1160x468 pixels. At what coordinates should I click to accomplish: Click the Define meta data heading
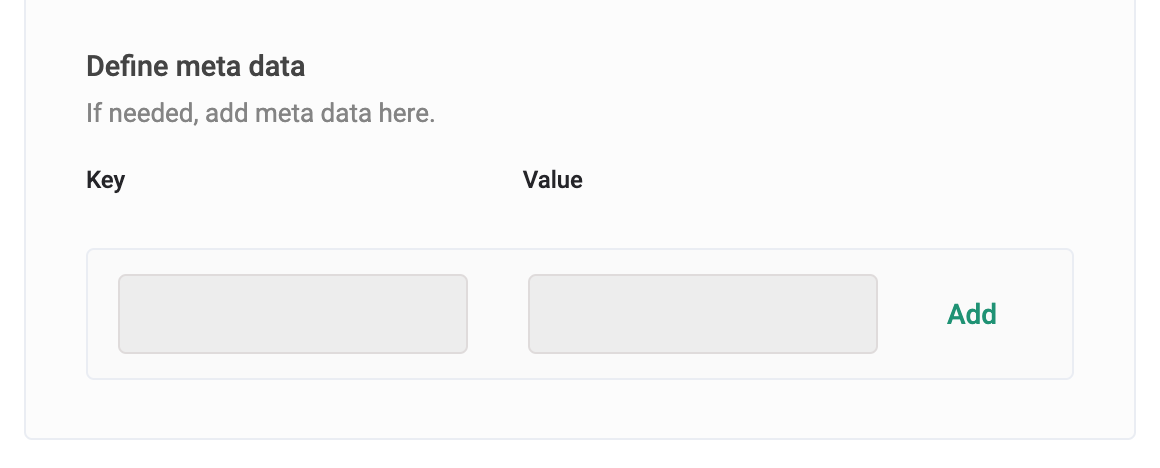pyautogui.click(x=196, y=67)
